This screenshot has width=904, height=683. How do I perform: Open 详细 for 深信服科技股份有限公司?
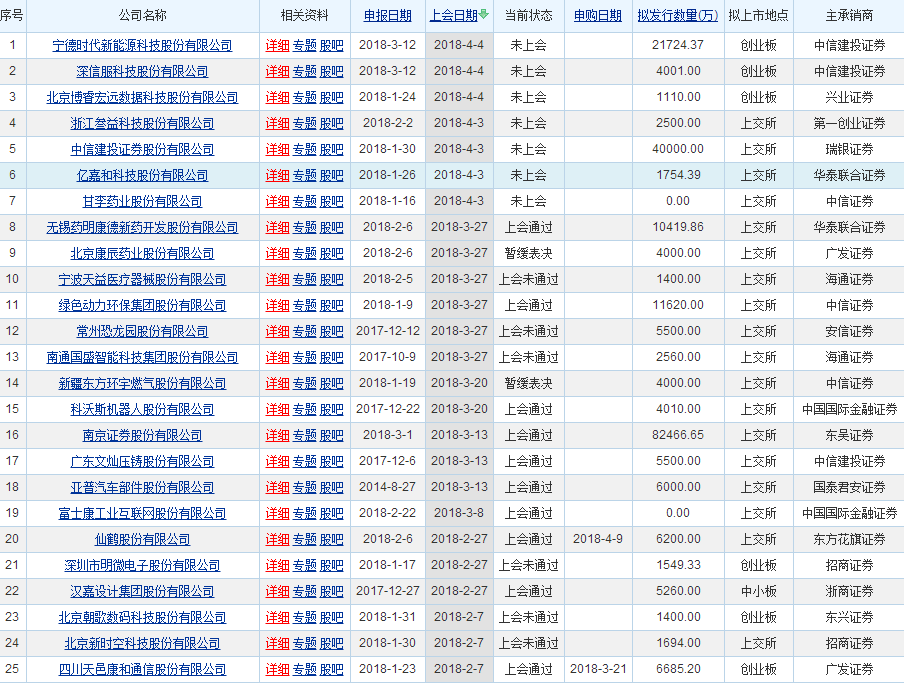[x=277, y=71]
